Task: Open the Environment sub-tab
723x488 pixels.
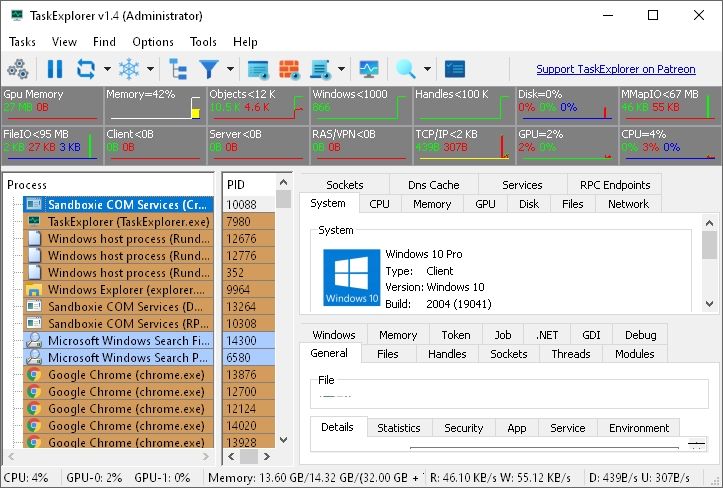Action: click(x=639, y=428)
